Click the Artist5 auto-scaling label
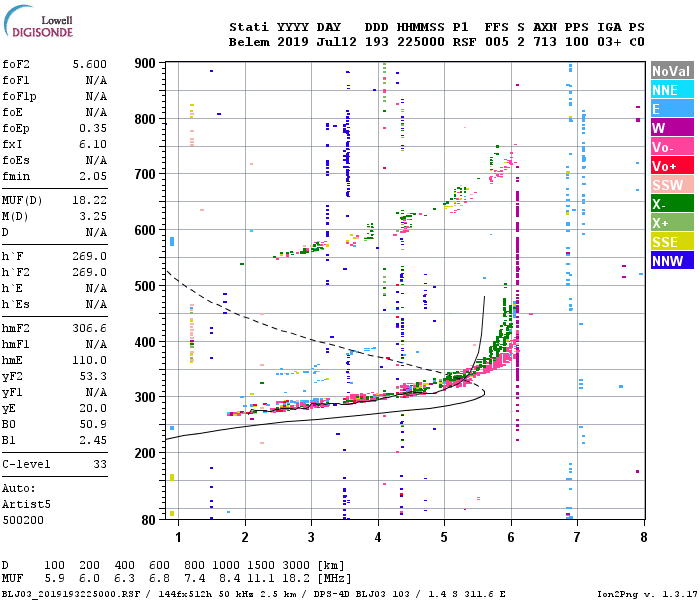The height and width of the screenshot is (600, 700). pyautogui.click(x=26, y=504)
